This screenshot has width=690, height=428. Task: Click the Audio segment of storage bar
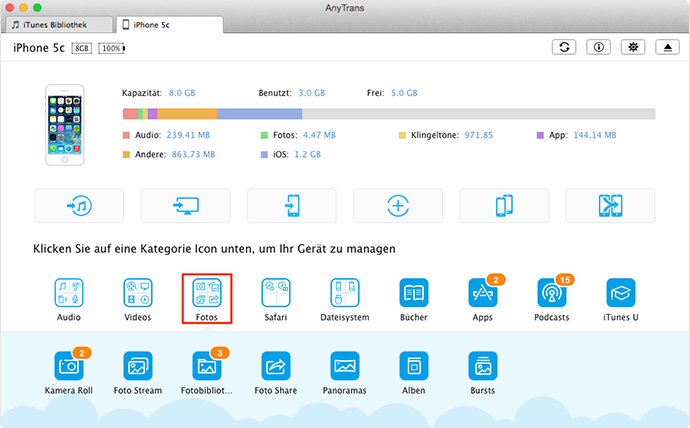click(131, 114)
